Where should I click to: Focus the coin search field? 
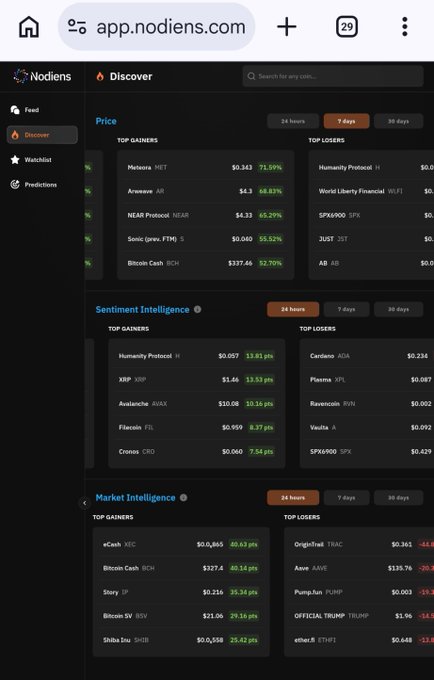click(x=333, y=76)
